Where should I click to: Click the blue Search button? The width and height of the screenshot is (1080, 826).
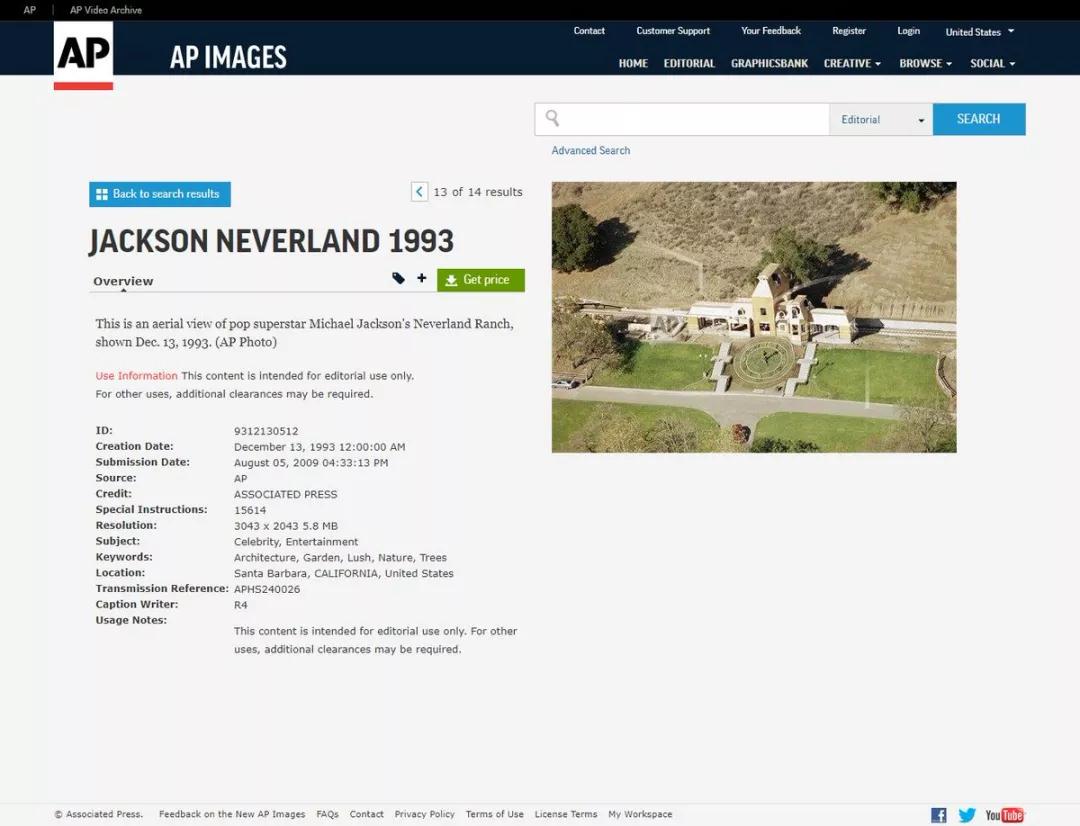[979, 119]
